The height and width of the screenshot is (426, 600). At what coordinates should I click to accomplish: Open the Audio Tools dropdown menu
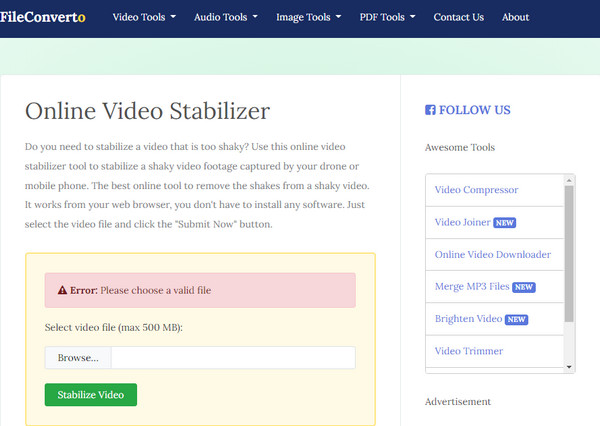point(225,17)
